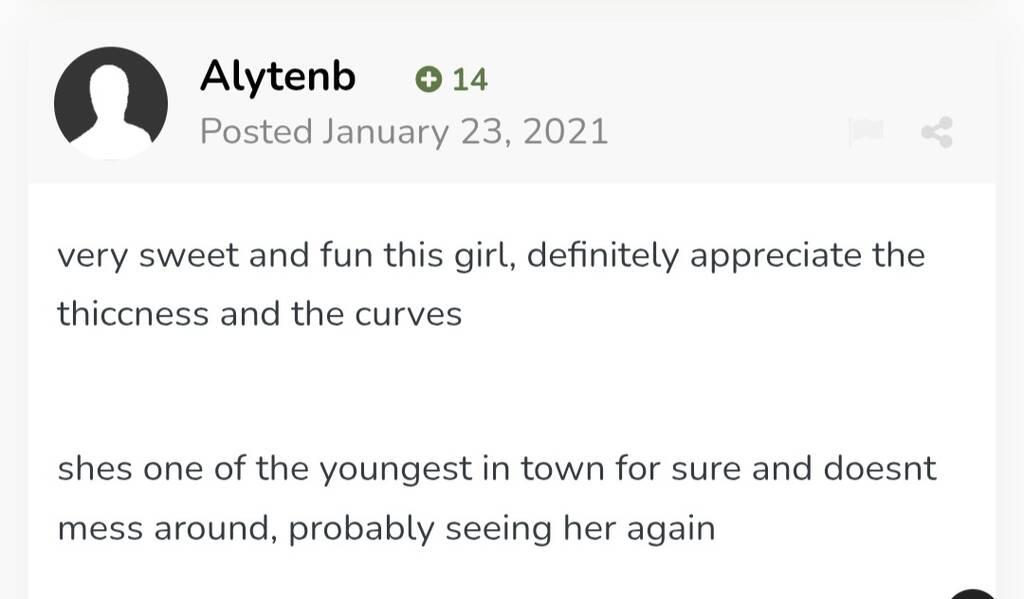Share this post via share icon

pos(937,132)
